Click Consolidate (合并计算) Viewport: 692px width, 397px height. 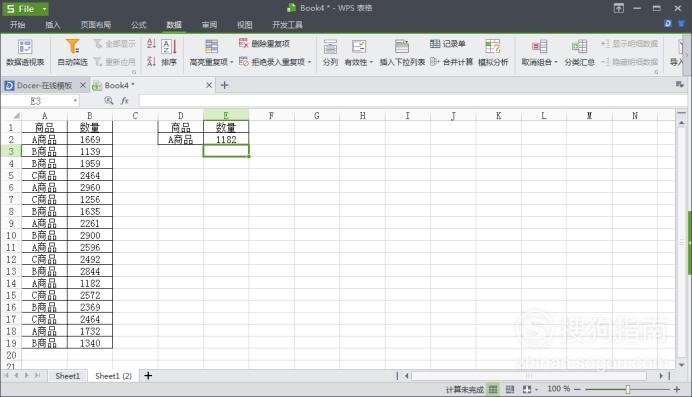451,62
